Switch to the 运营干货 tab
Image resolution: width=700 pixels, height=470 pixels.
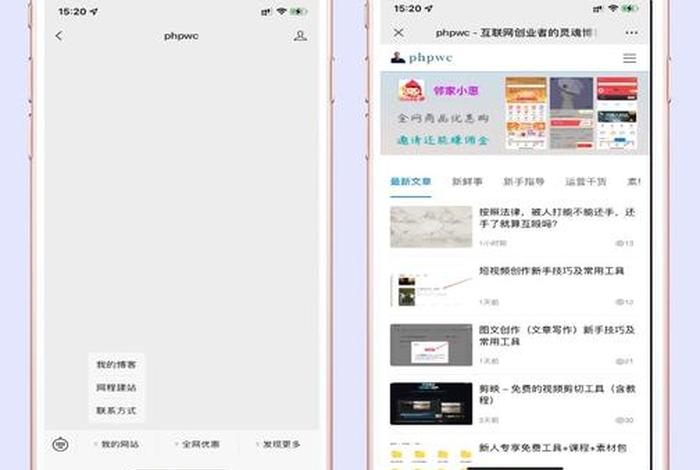586,182
